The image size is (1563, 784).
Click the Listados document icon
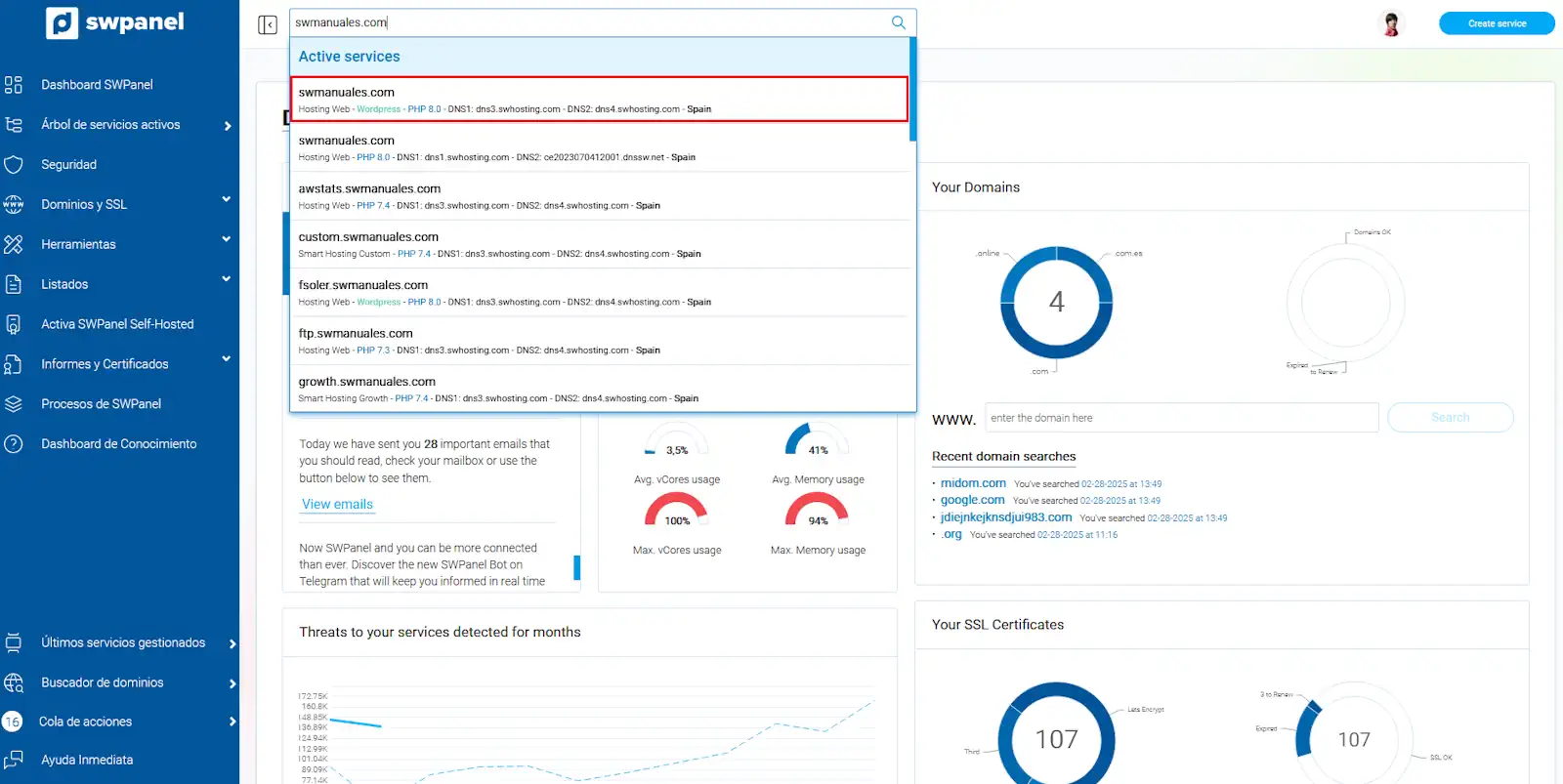[14, 285]
